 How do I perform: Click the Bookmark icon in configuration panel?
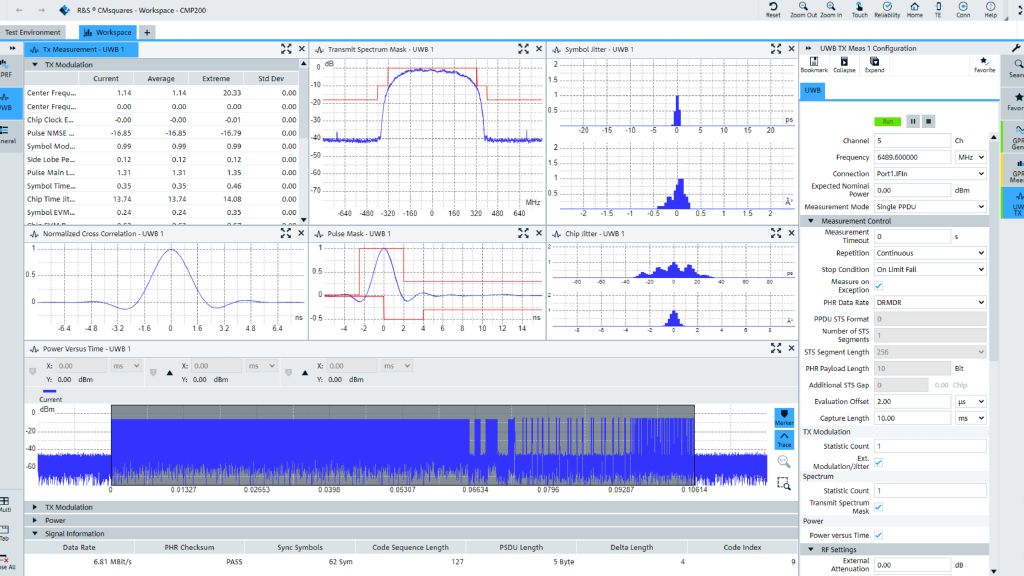pos(814,64)
